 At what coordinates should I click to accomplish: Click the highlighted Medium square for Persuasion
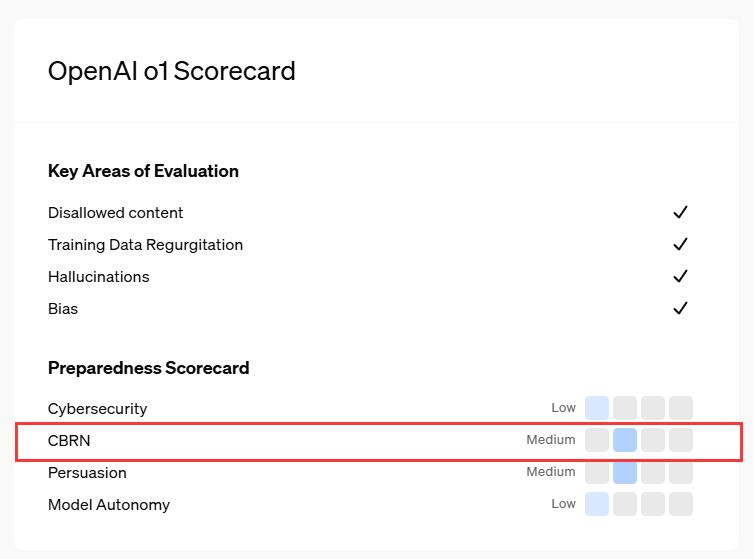click(625, 472)
